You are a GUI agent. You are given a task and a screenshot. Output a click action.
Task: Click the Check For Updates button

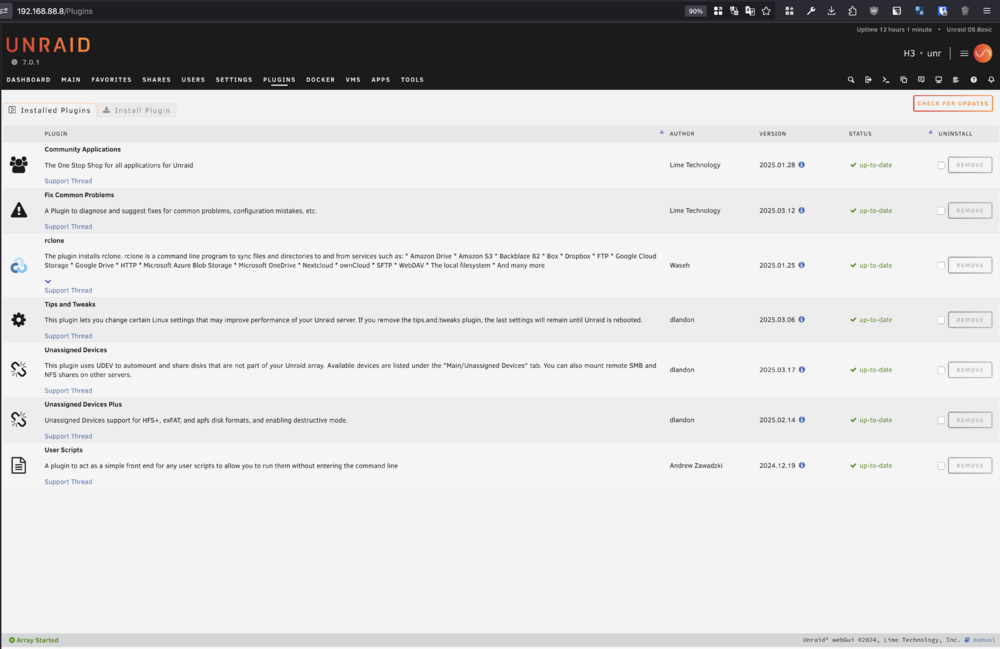(x=953, y=103)
